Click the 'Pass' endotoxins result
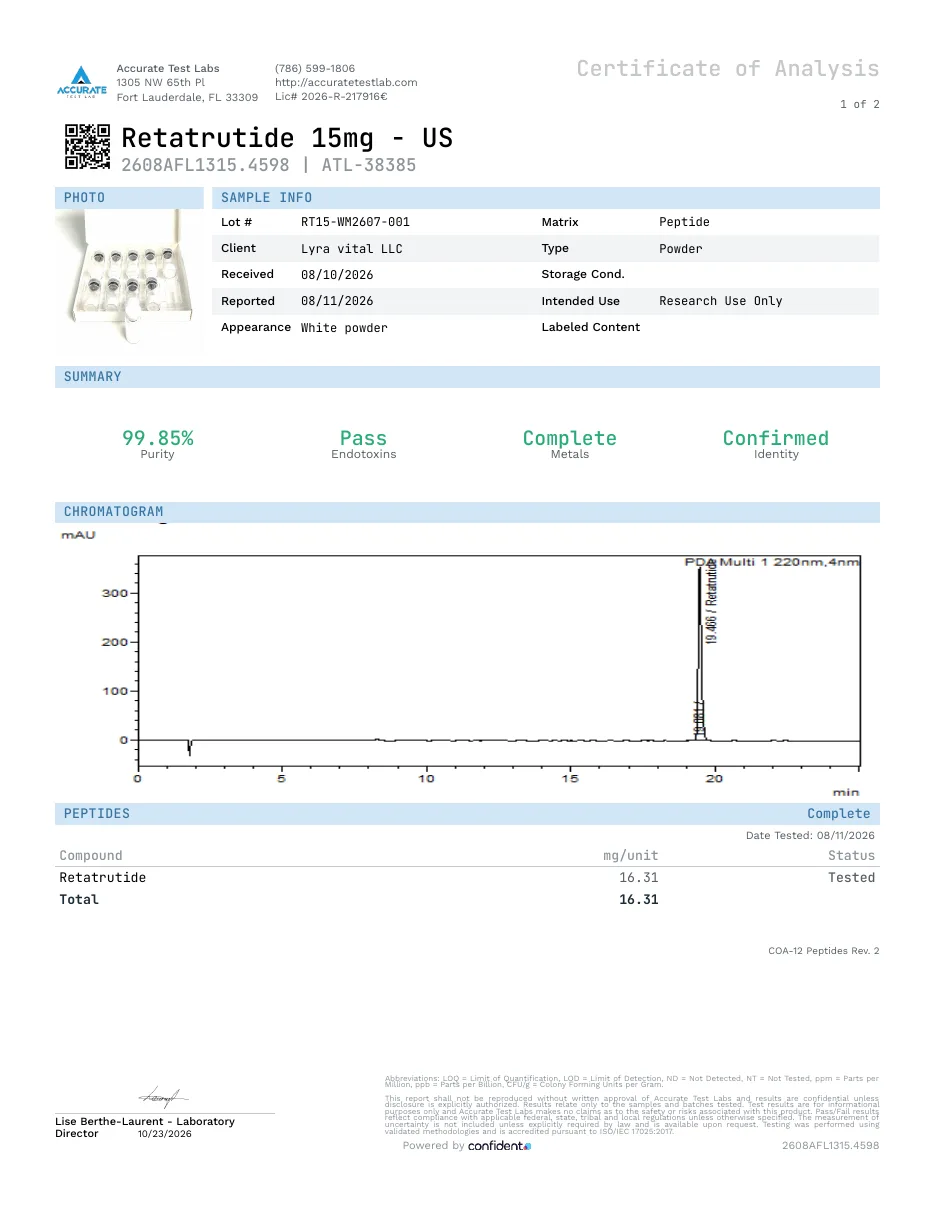 coord(363,438)
